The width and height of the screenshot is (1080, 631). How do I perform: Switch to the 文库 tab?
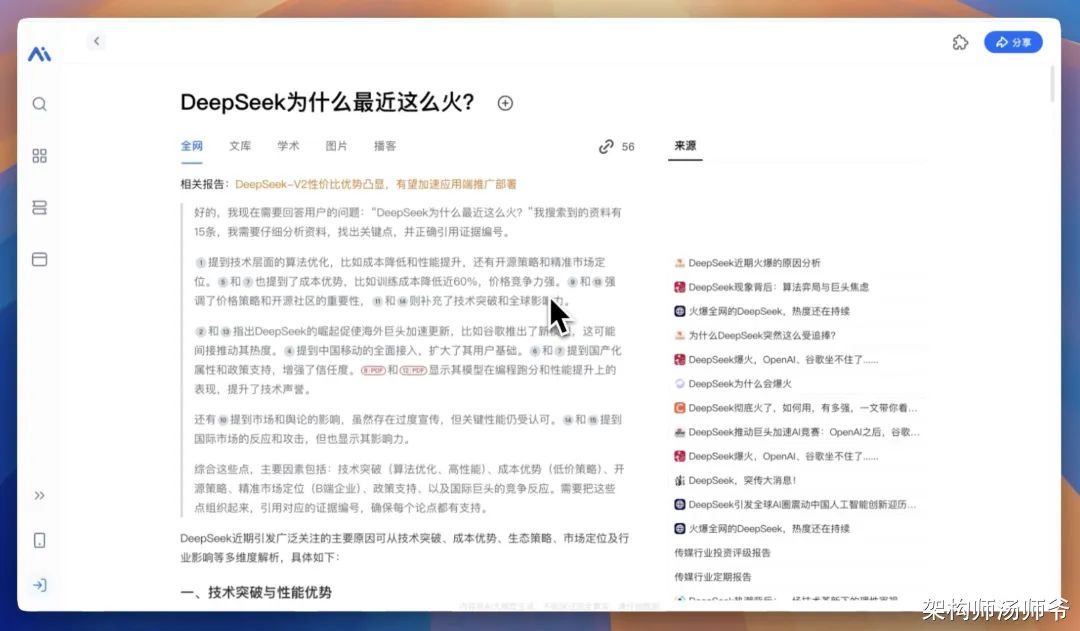[x=240, y=146]
